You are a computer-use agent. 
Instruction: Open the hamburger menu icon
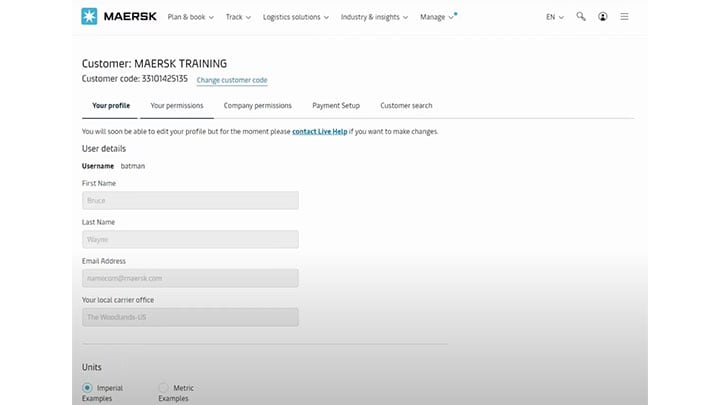[x=625, y=17]
